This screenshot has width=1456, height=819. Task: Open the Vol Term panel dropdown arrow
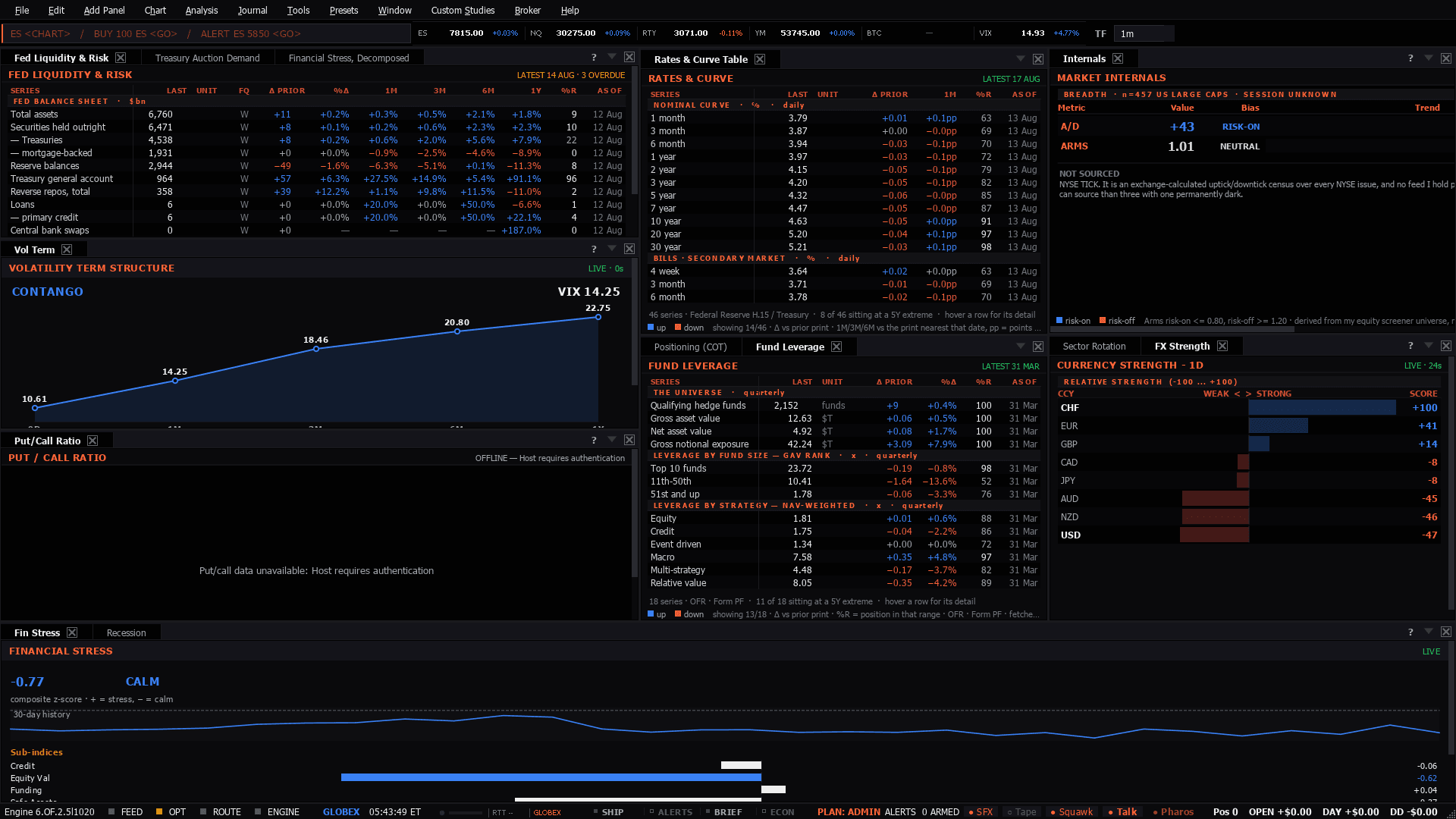click(x=612, y=249)
